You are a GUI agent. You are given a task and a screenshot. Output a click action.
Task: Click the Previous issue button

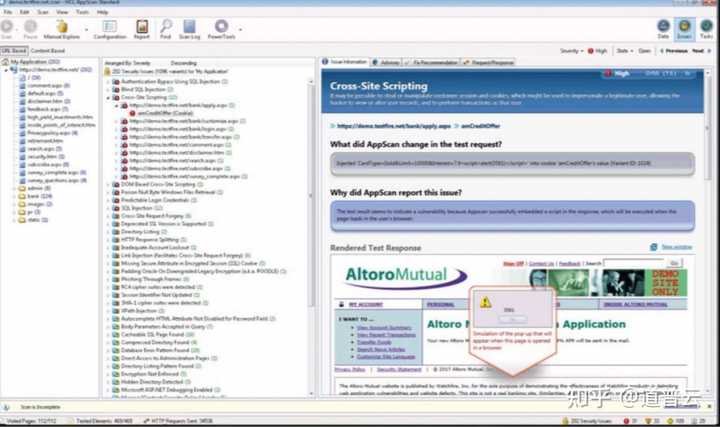coord(674,51)
